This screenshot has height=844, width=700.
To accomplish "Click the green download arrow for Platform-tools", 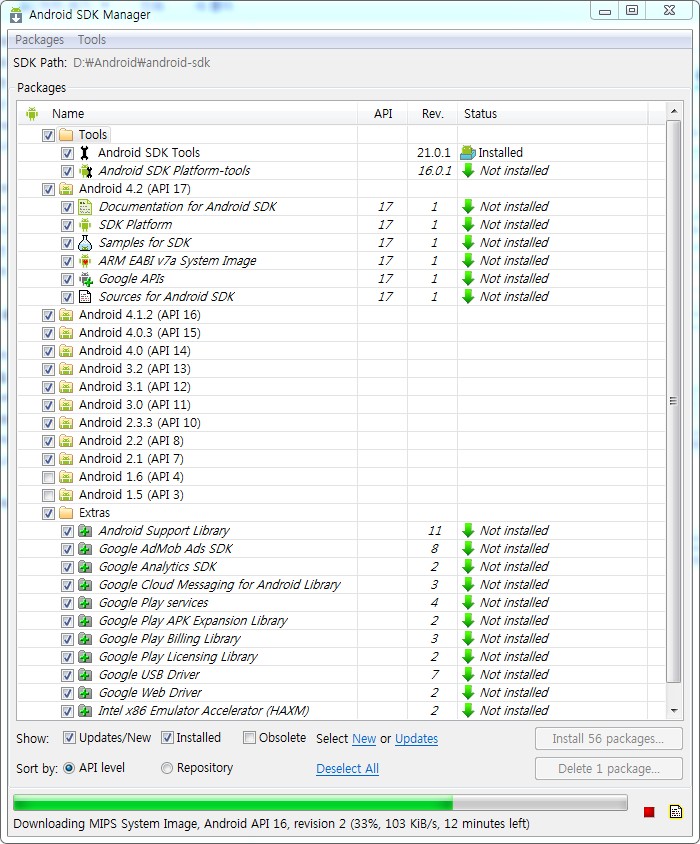I will click(468, 171).
